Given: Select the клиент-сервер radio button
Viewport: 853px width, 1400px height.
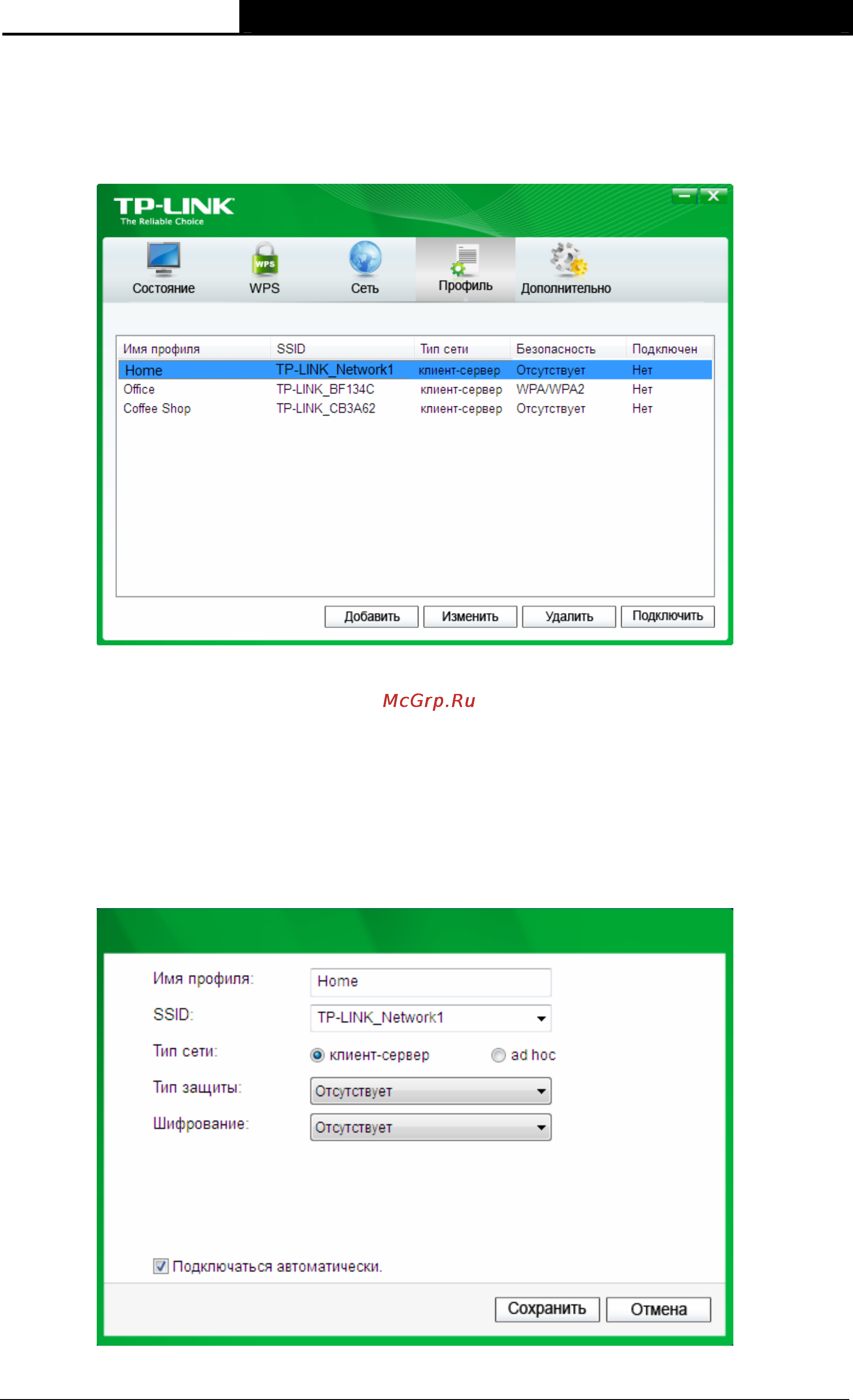Looking at the screenshot, I should (317, 1055).
